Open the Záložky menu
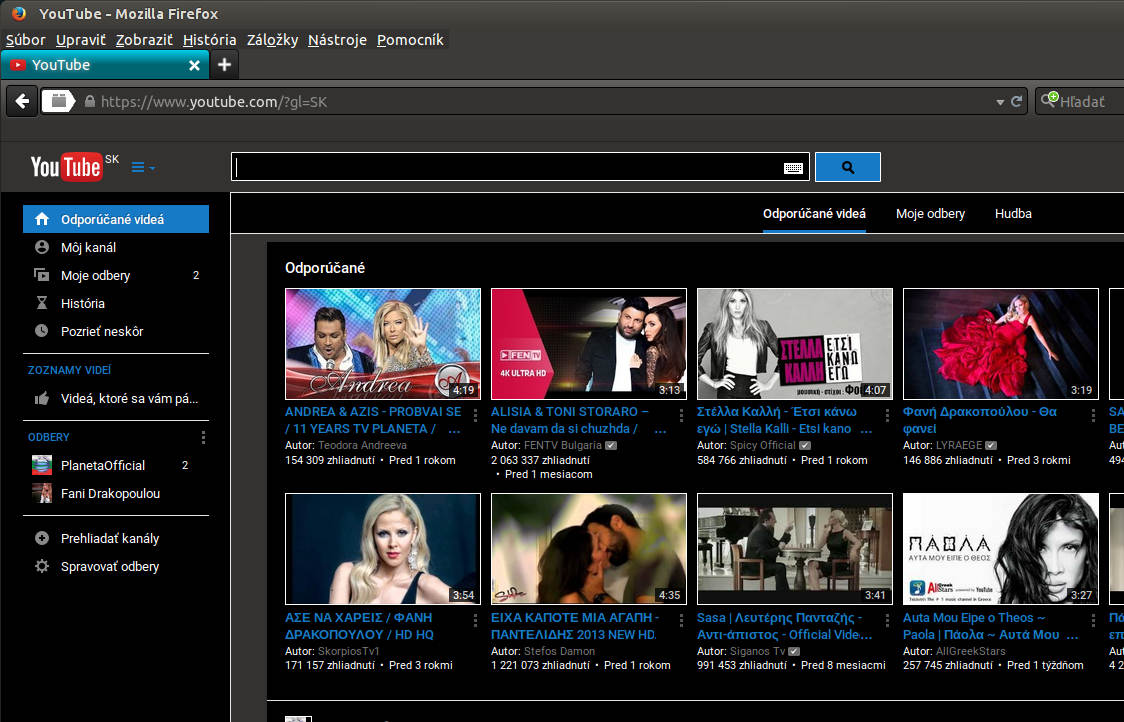1124x722 pixels. (272, 40)
